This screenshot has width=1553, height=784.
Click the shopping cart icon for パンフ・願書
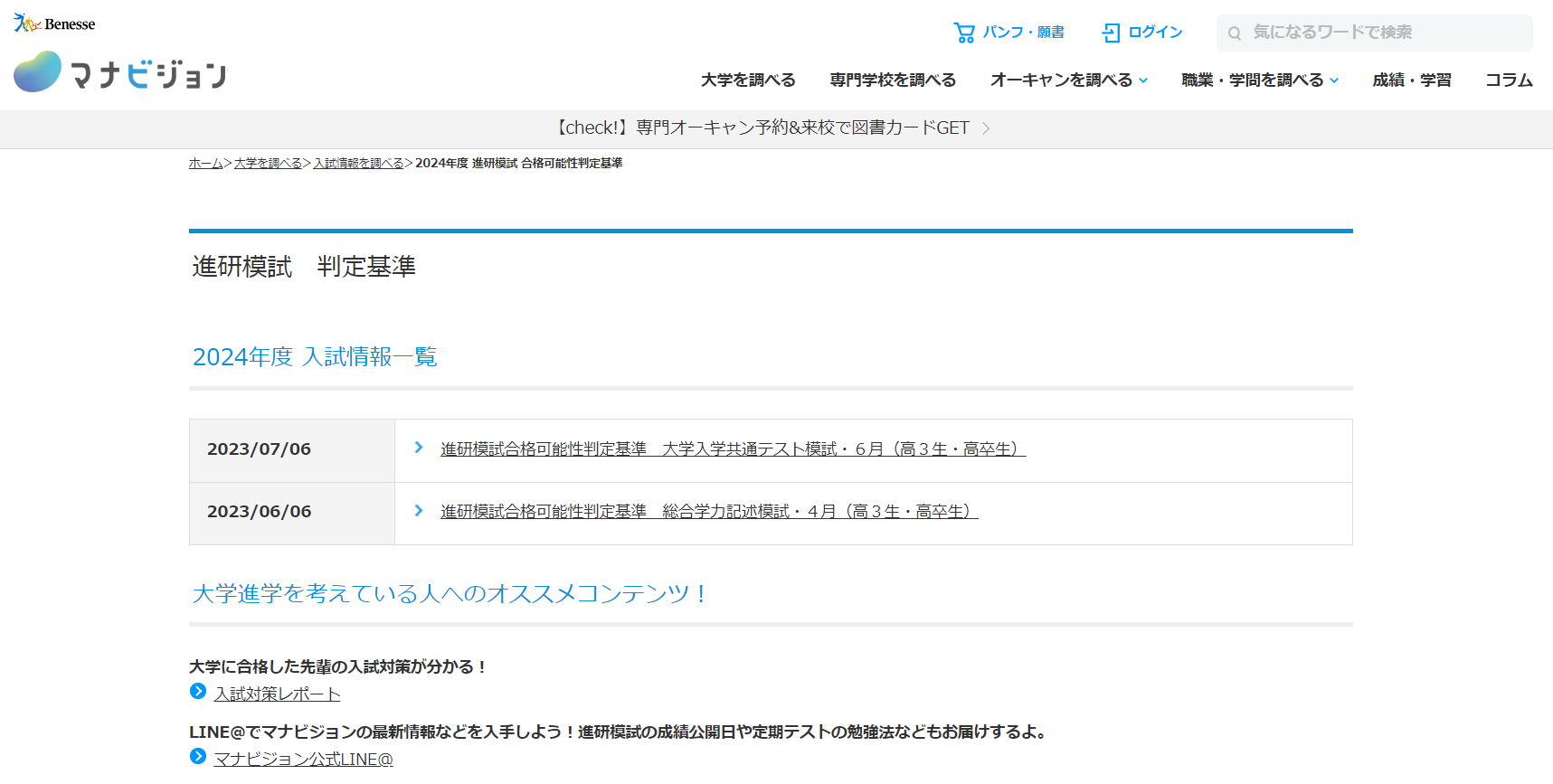(x=964, y=33)
